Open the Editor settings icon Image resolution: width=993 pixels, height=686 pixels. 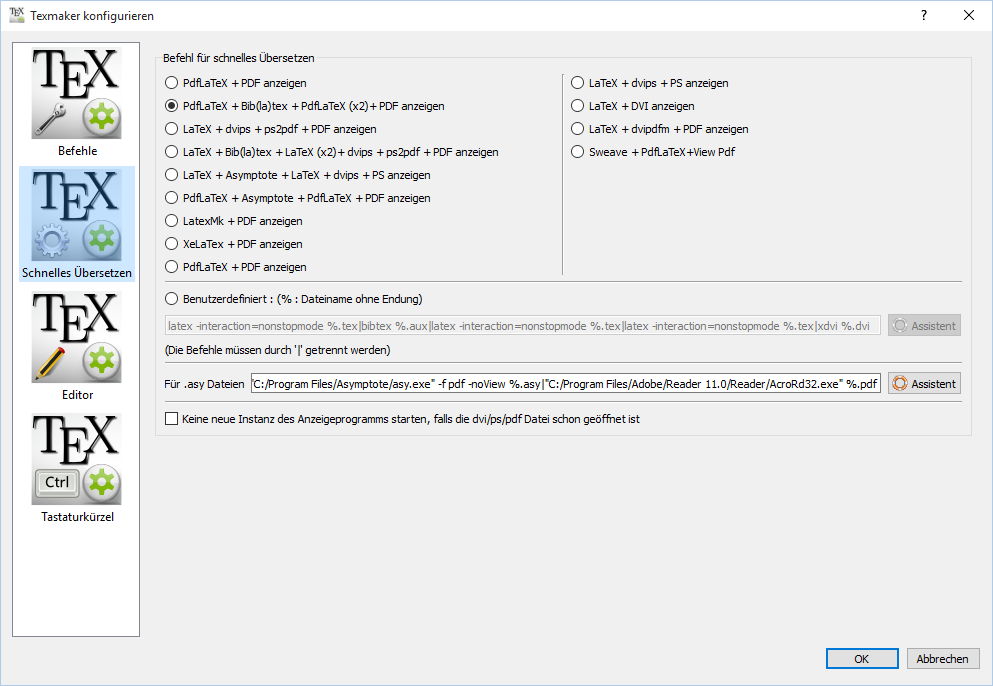click(x=77, y=338)
